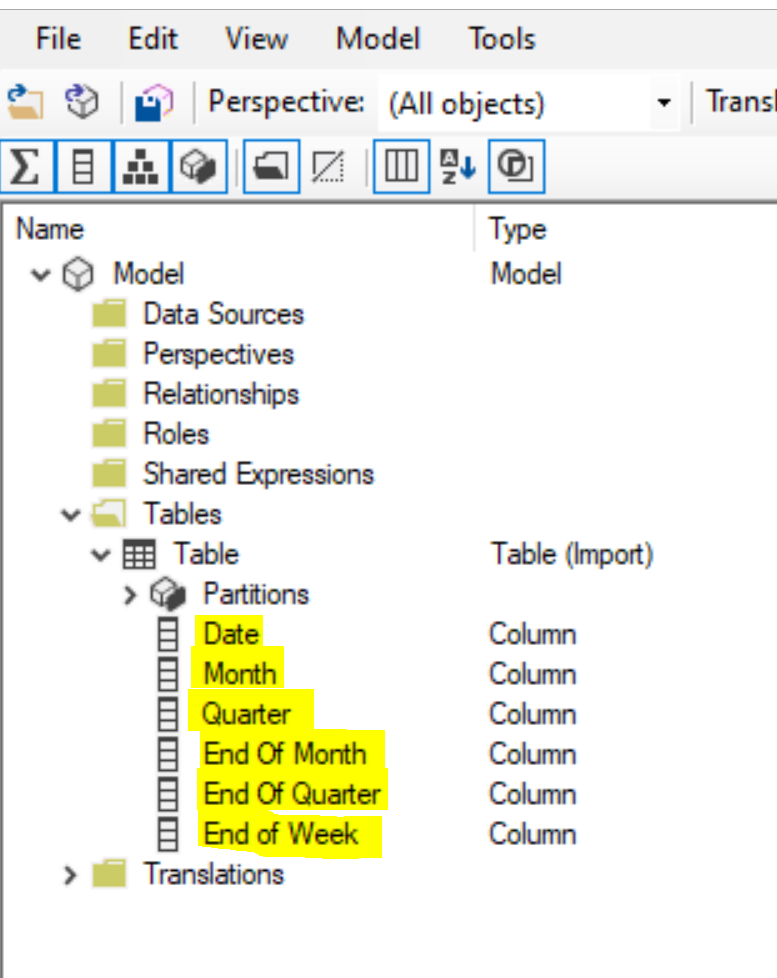Image resolution: width=777 pixels, height=978 pixels.
Task: Collapse the Model root node
Action: 41,274
